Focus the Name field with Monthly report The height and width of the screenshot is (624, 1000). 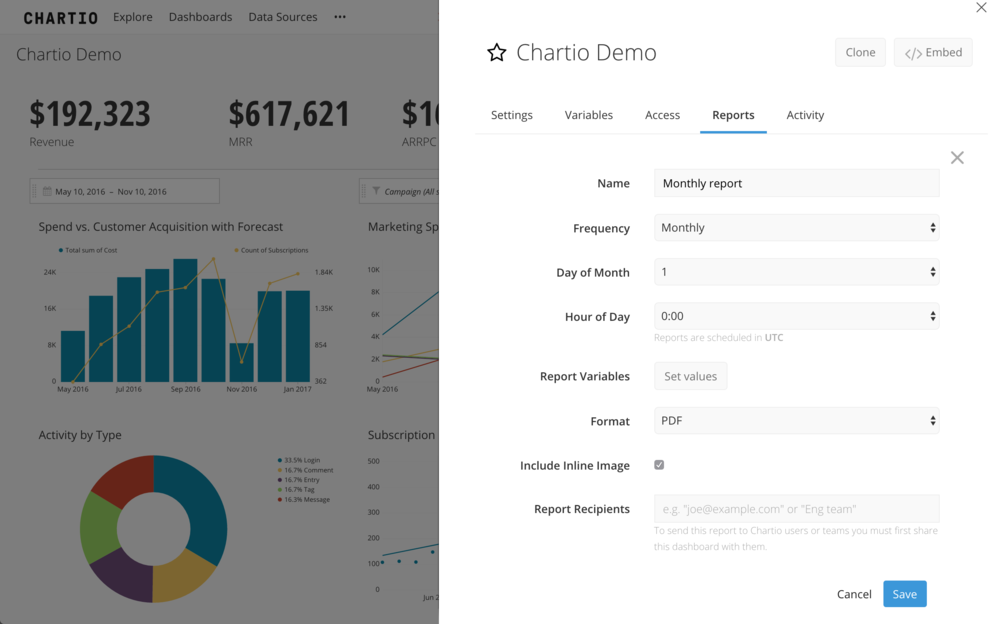(x=797, y=183)
